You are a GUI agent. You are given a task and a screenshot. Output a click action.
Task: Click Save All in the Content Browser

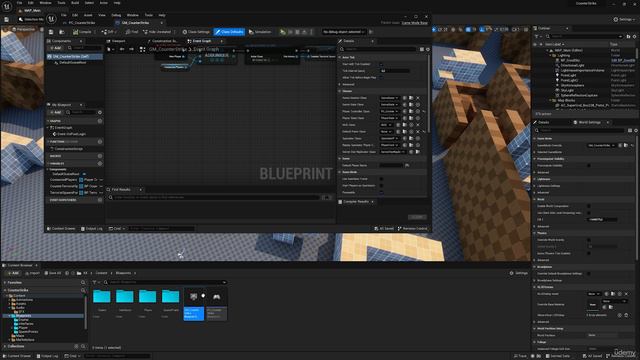52,273
